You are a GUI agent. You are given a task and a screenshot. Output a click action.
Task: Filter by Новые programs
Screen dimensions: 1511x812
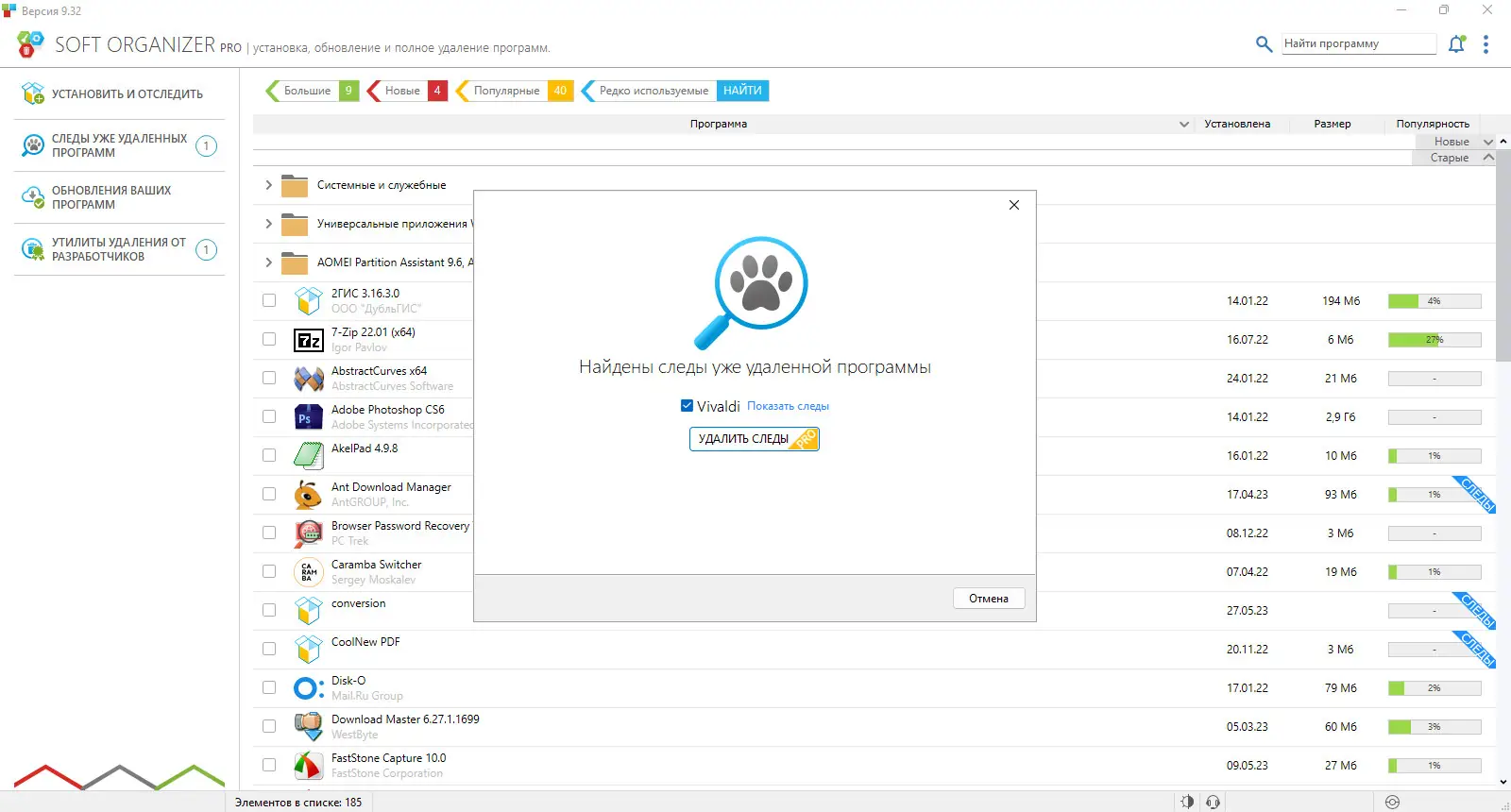[x=407, y=91]
